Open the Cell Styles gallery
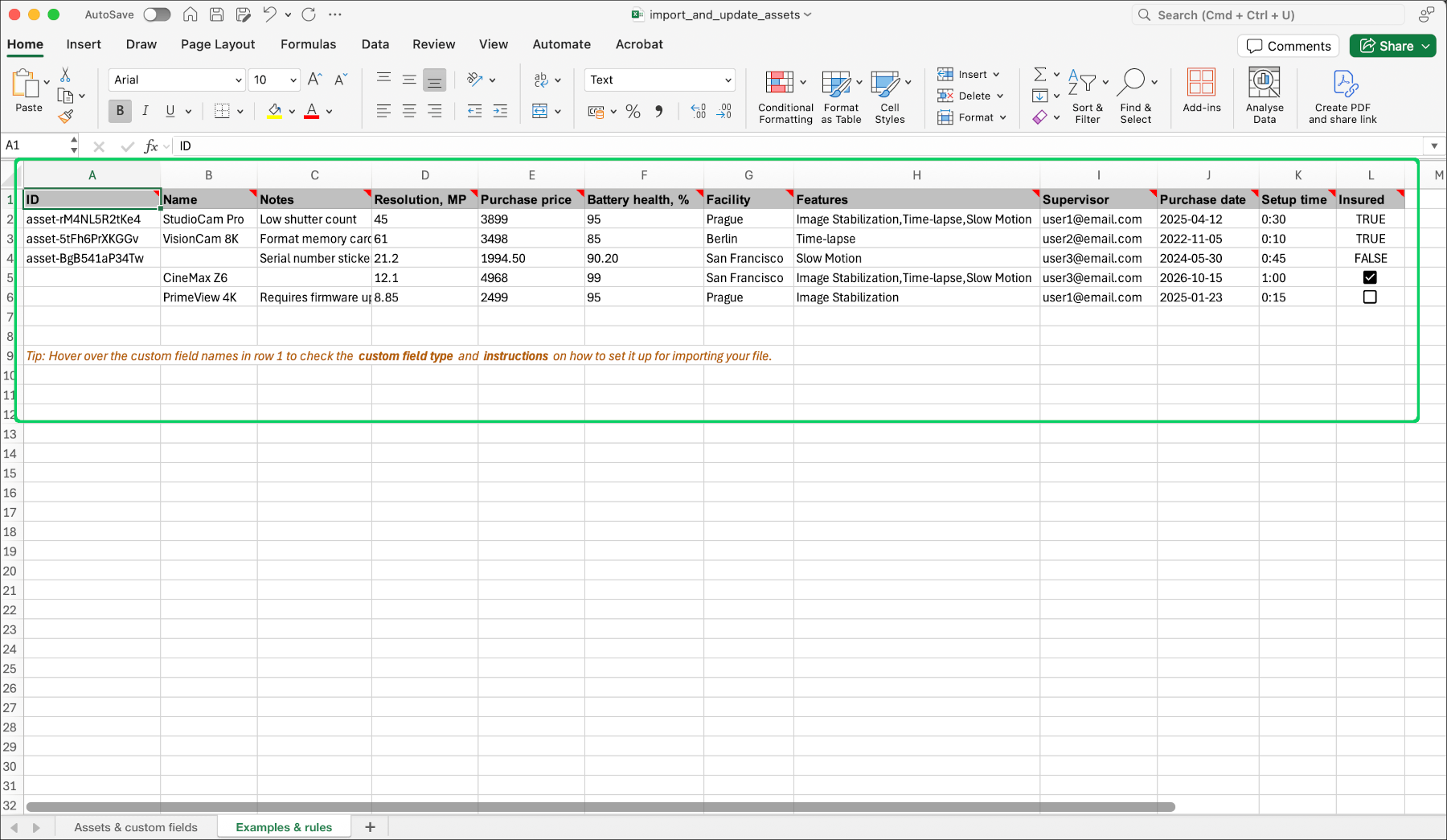 click(x=890, y=96)
